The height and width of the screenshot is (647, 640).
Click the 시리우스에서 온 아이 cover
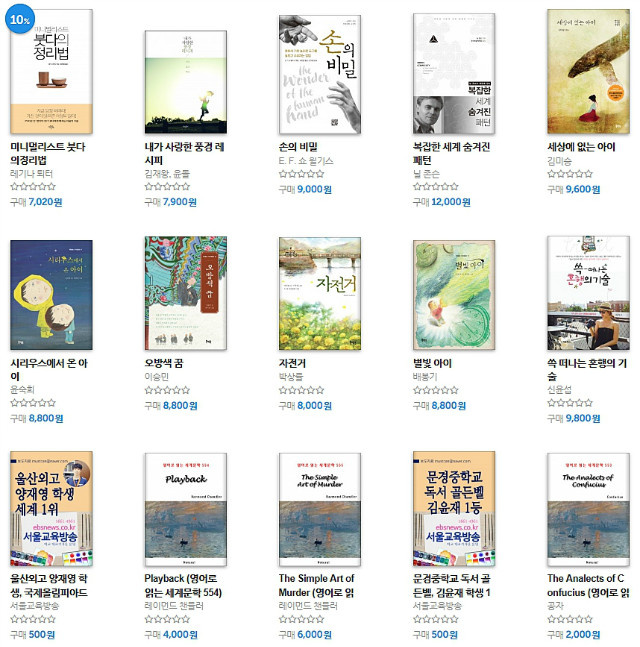pos(52,295)
